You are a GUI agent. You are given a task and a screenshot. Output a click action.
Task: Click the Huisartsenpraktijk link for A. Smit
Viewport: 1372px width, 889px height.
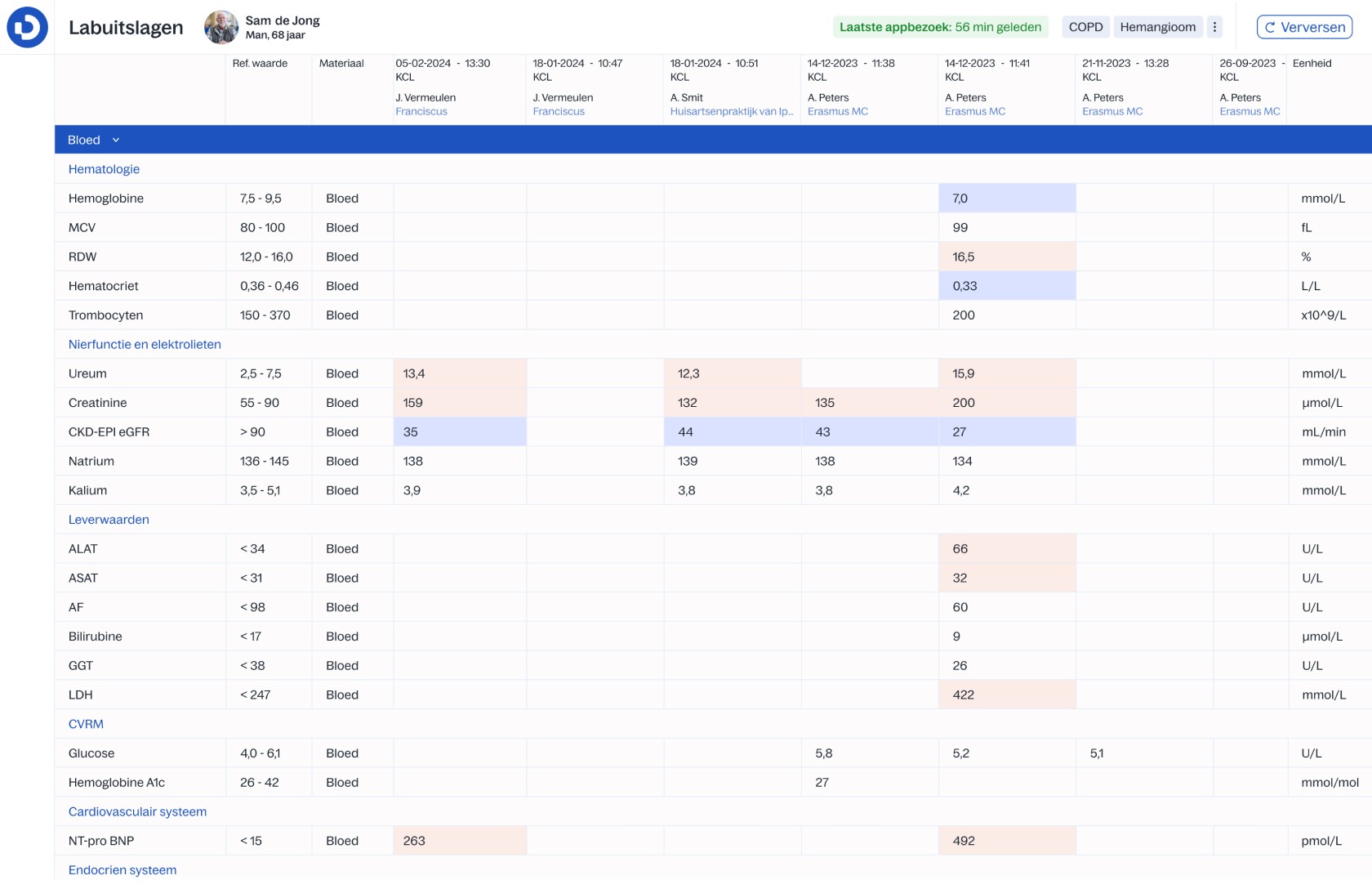(x=731, y=111)
